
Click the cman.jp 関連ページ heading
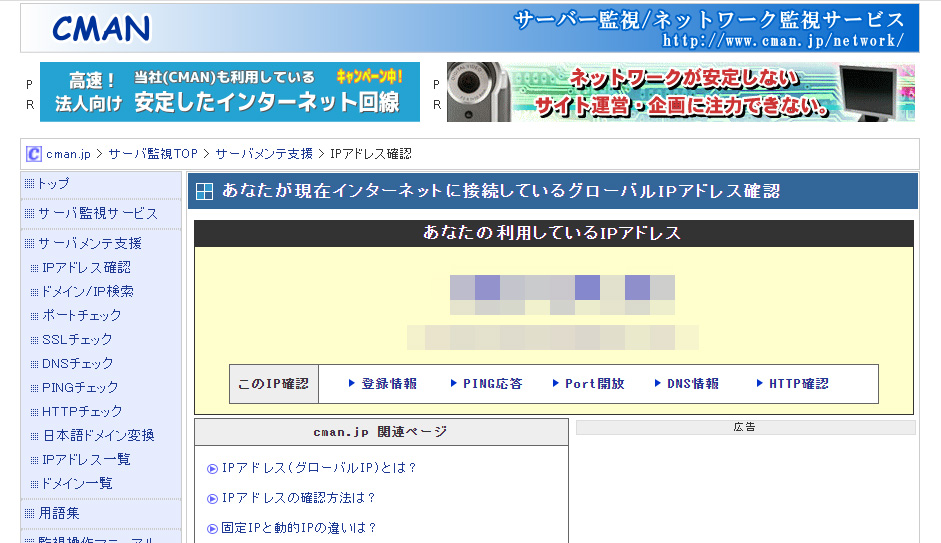(x=380, y=432)
